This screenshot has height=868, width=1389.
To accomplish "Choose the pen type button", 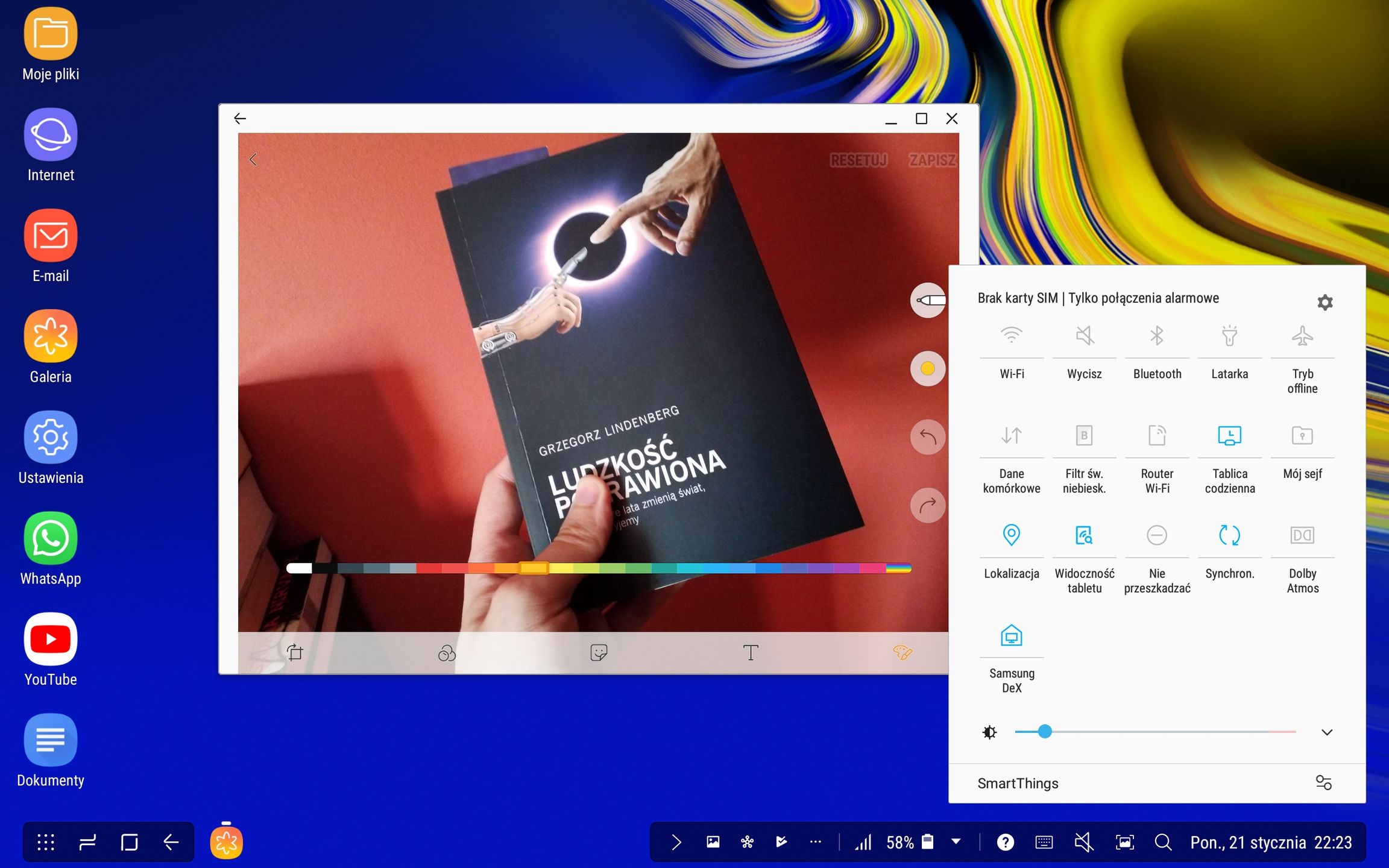I will pyautogui.click(x=928, y=300).
